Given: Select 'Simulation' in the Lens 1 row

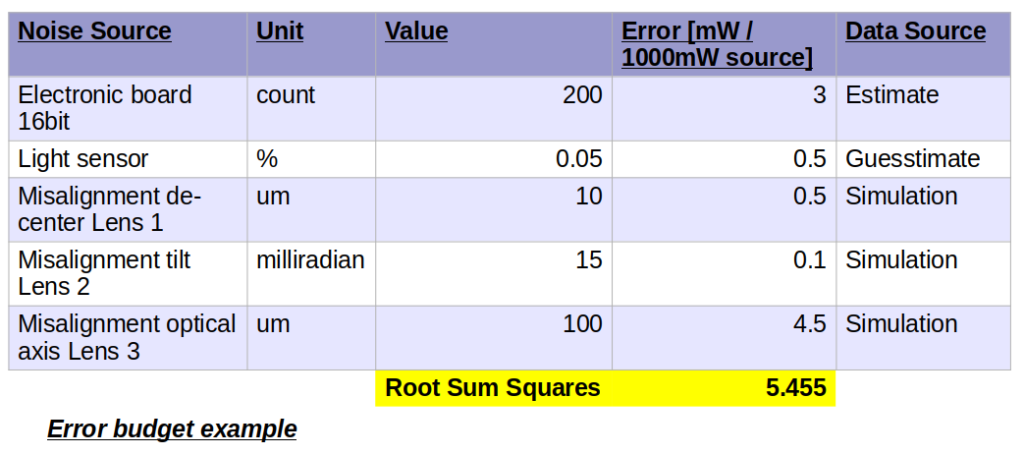Looking at the screenshot, I should (923, 210).
